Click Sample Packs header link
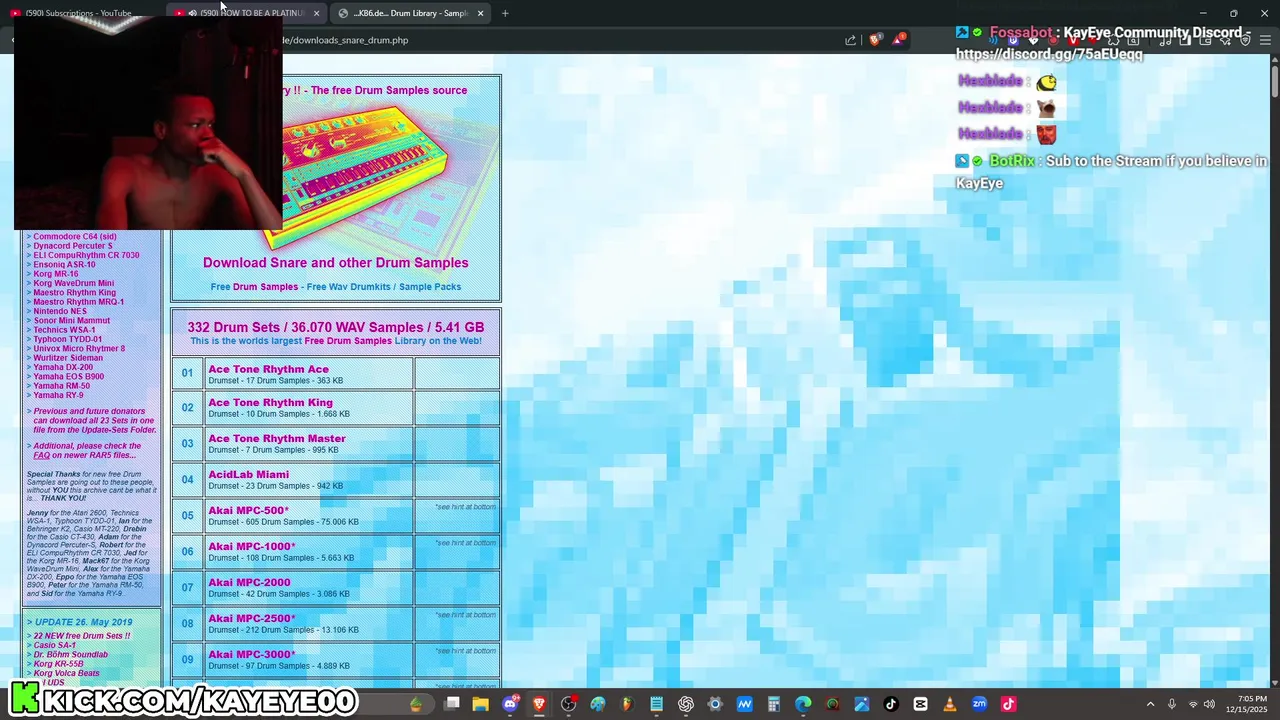1280x720 pixels. point(430,287)
